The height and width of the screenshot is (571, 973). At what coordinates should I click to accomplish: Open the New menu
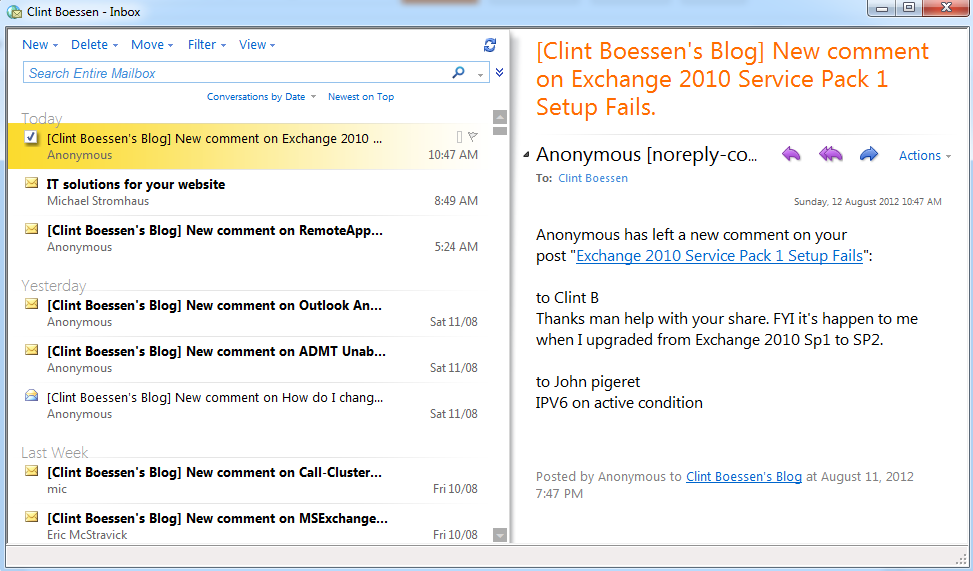40,45
